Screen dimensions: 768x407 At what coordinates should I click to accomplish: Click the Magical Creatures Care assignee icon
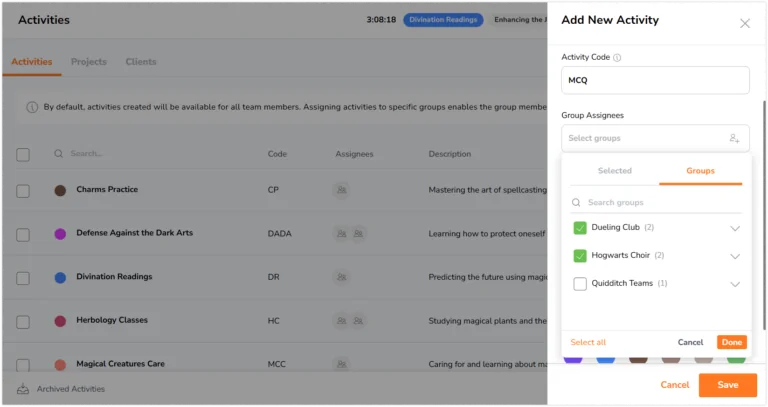click(341, 364)
